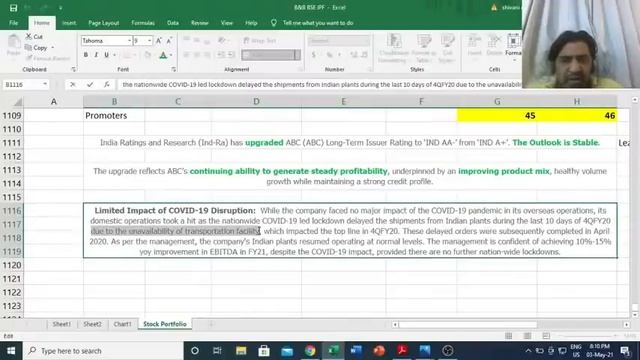This screenshot has height=360, width=640.
Task: Click Increase Font Size icon
Action: coord(159,40)
